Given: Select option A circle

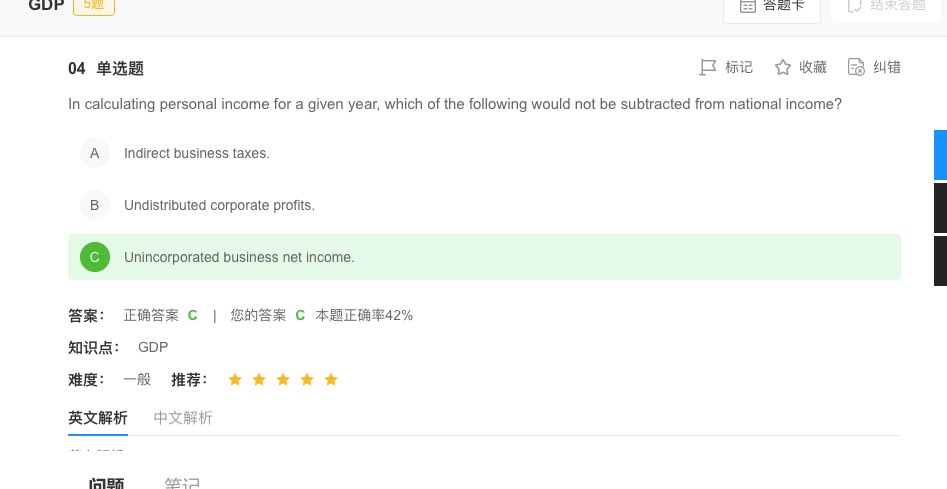Looking at the screenshot, I should [x=94, y=153].
